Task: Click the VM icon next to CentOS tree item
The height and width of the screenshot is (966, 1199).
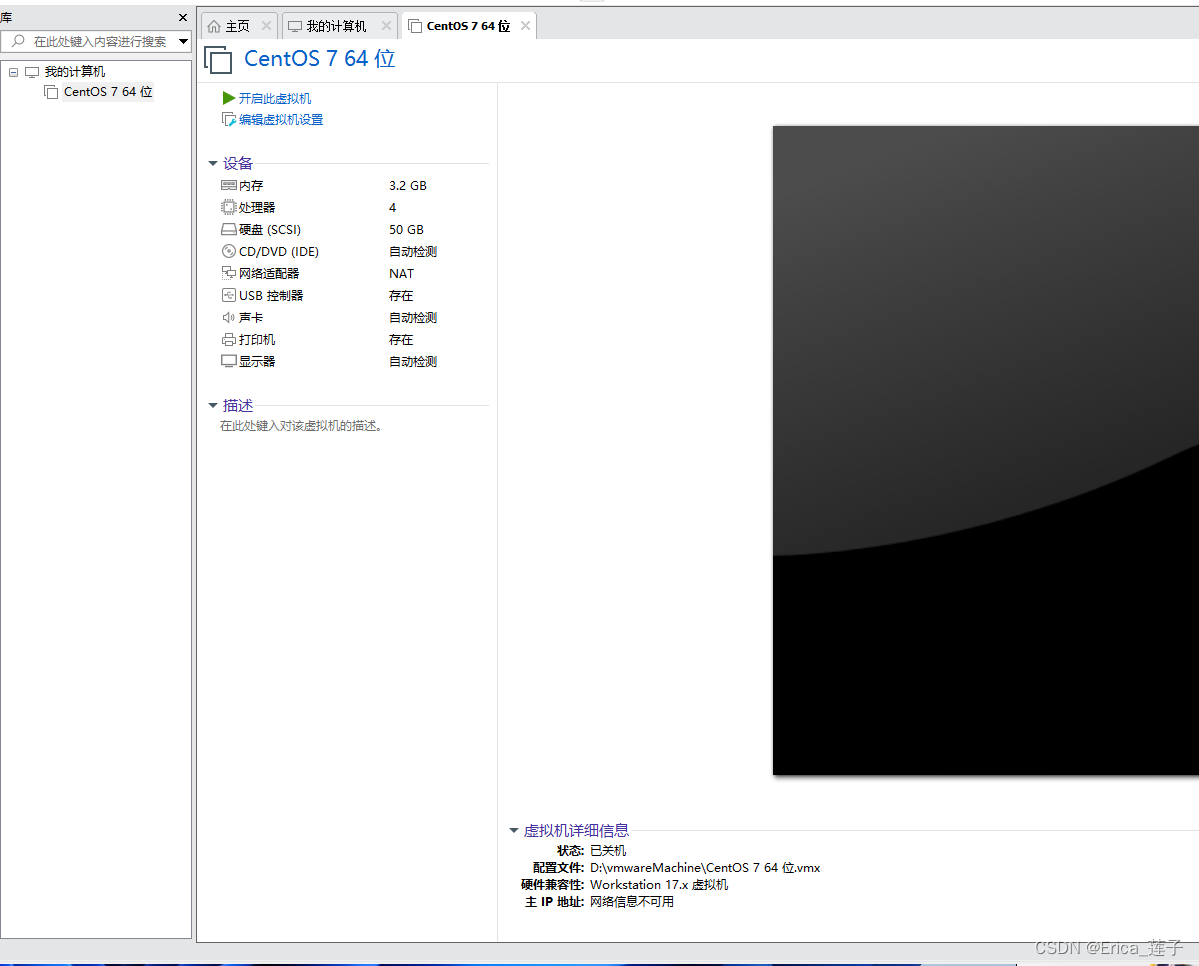Action: pos(51,92)
